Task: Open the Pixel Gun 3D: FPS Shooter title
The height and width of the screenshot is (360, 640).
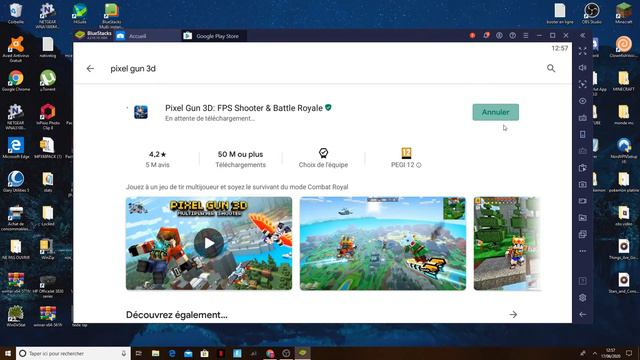Action: coord(244,108)
